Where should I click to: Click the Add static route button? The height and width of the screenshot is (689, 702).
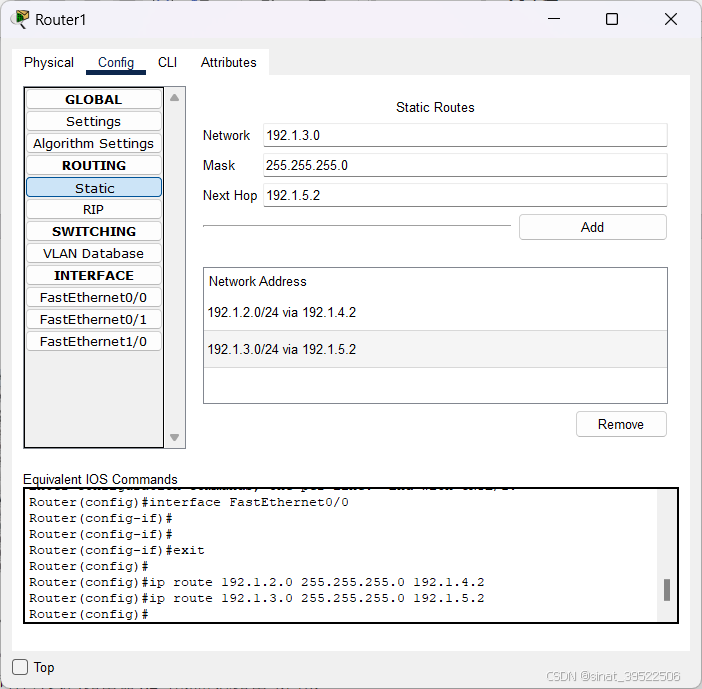pos(592,227)
